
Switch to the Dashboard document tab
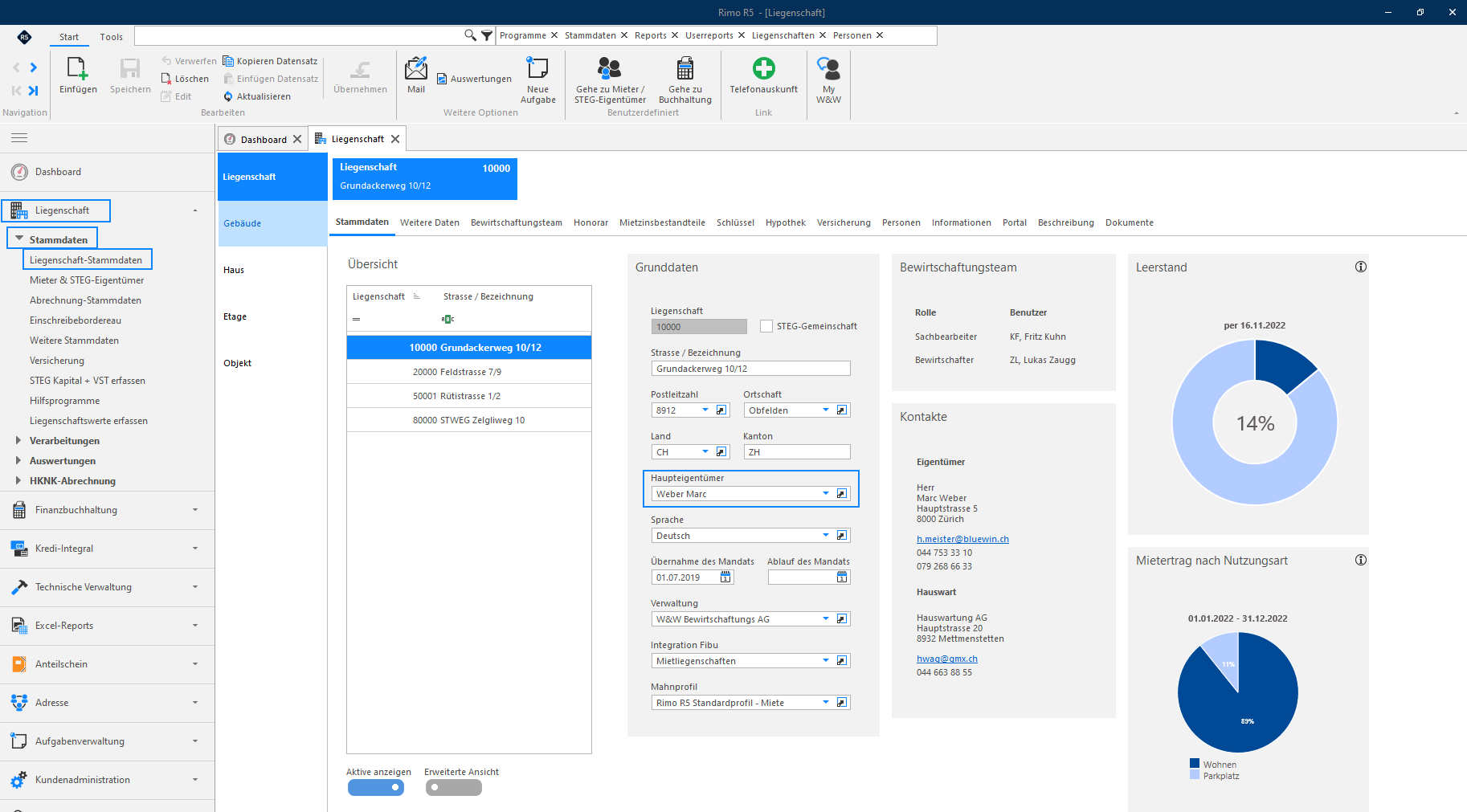tap(263, 139)
